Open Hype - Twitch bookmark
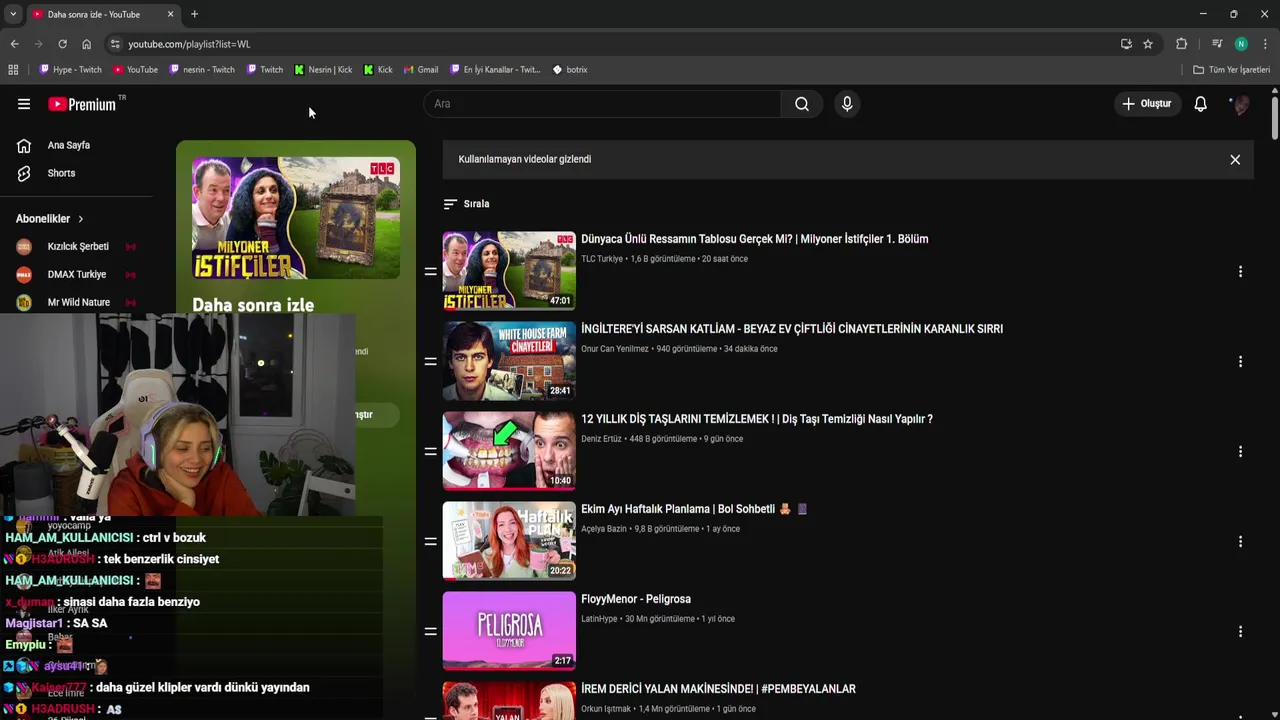 (70, 70)
